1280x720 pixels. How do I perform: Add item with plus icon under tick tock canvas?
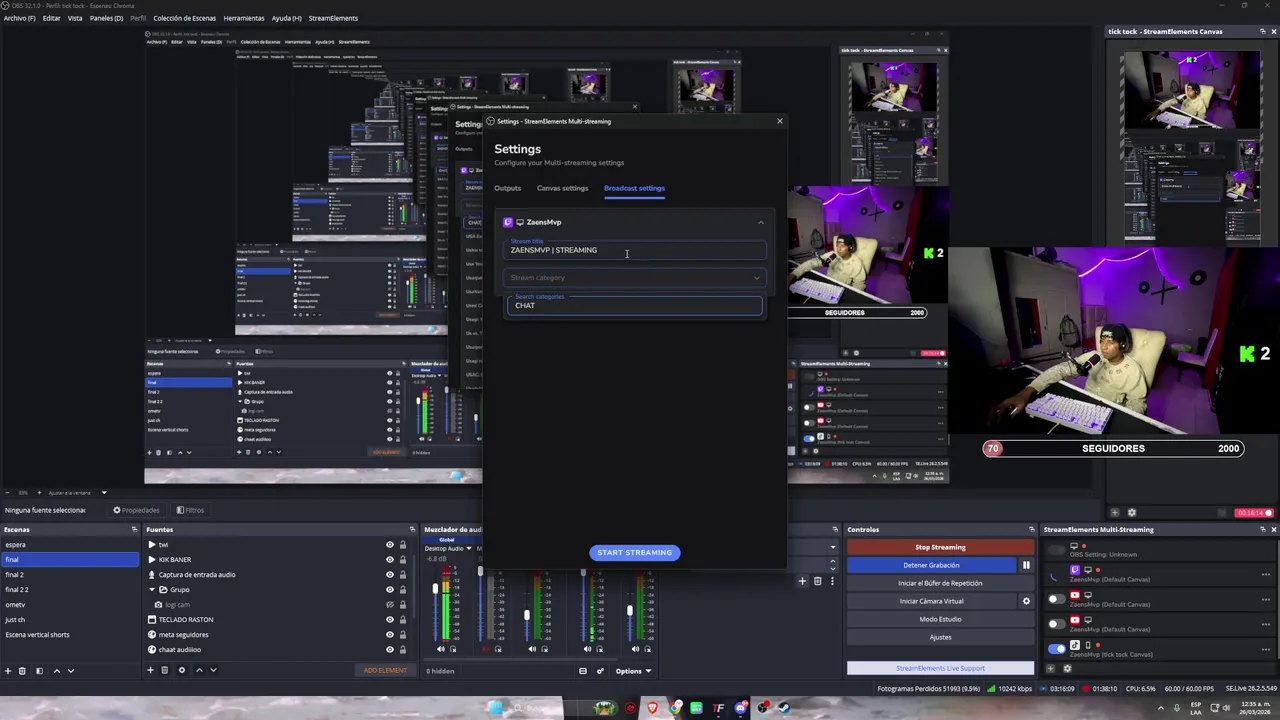pos(1115,513)
